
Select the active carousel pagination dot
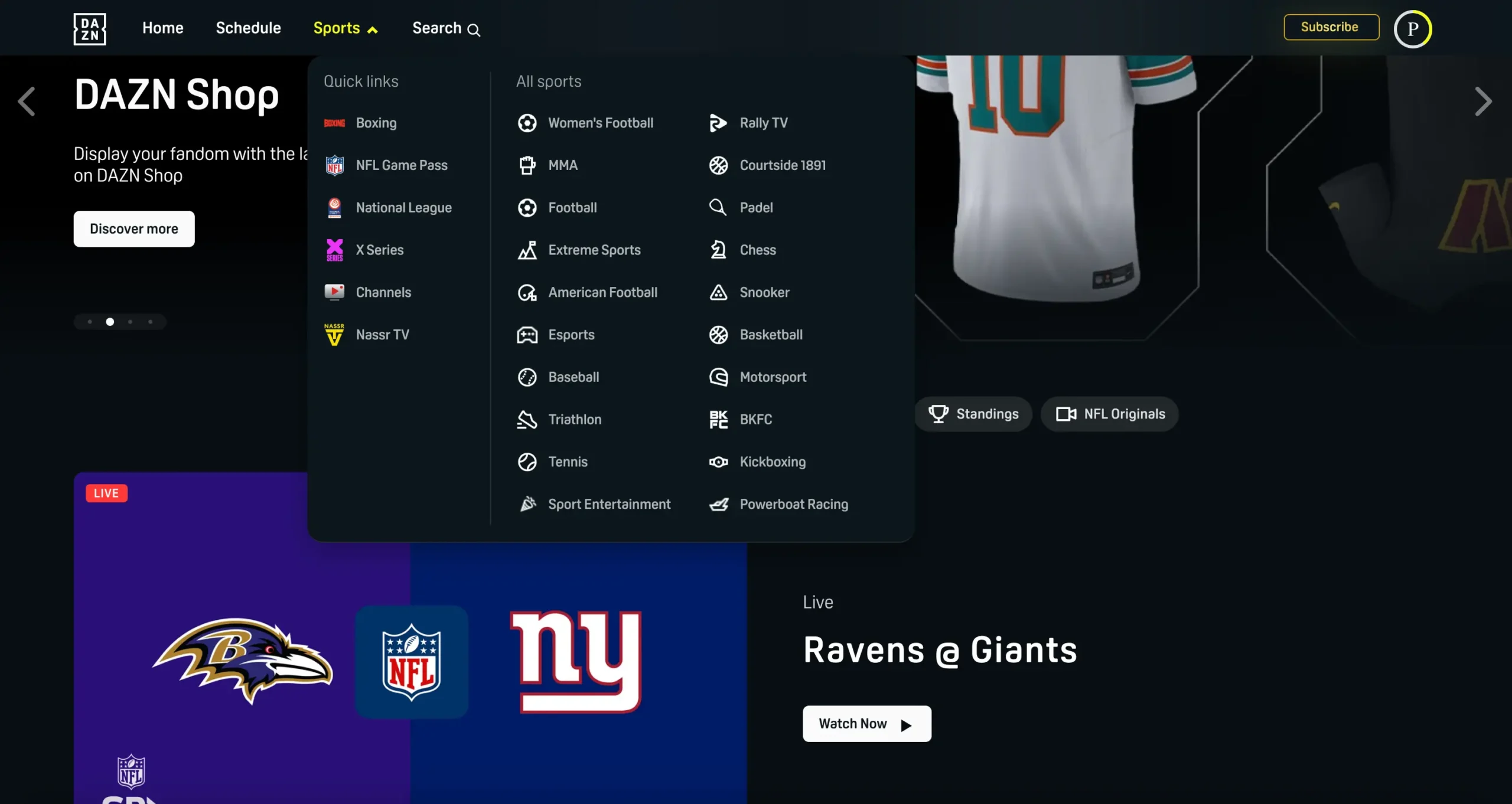tap(110, 322)
